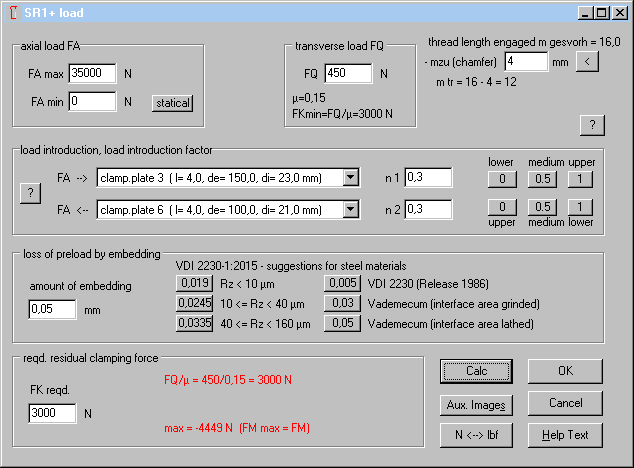Choose embedding 0,0245 for 10 <= Rz < 40 µm

coord(195,303)
